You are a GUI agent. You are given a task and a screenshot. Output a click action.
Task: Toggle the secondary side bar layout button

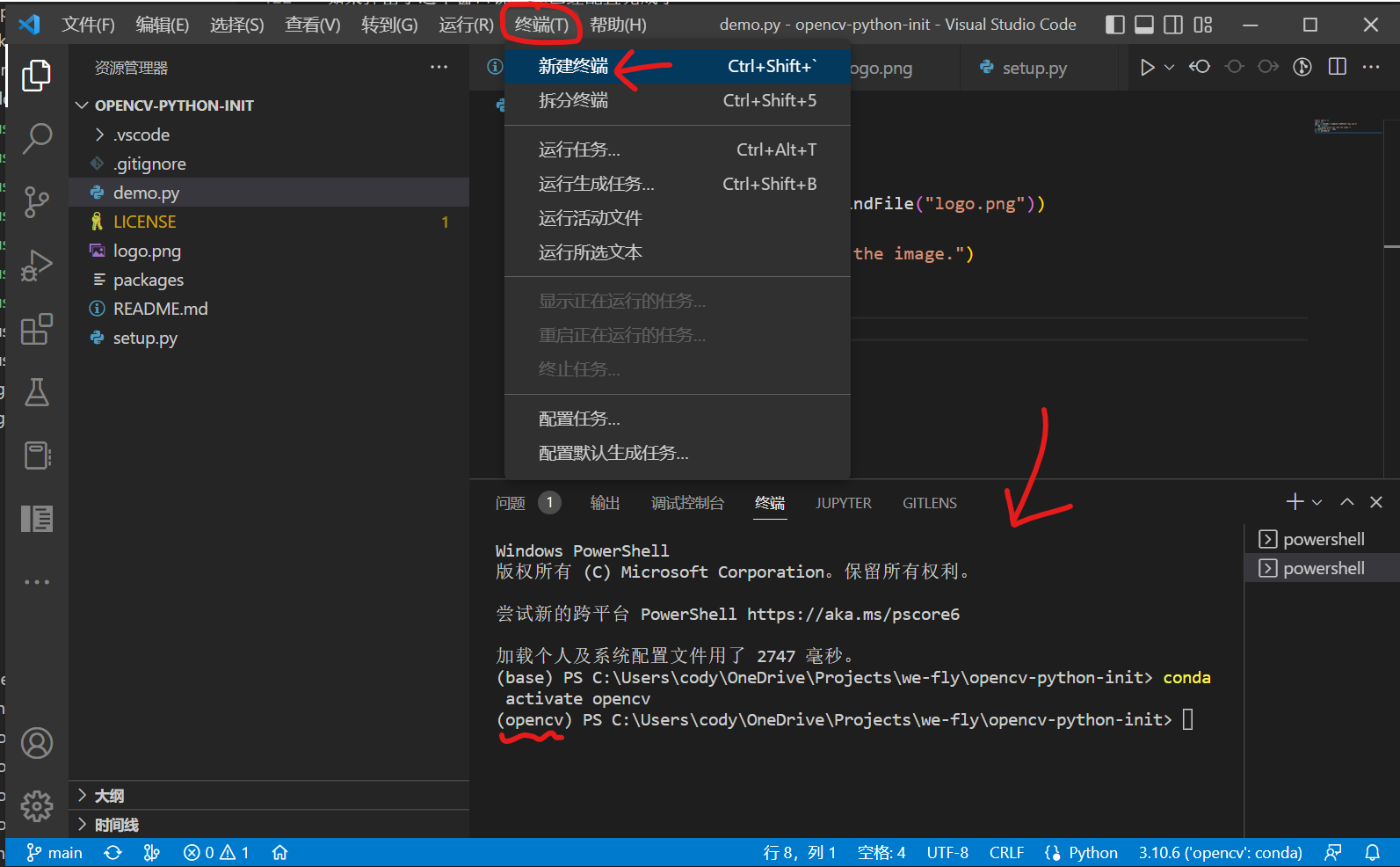(x=1173, y=25)
